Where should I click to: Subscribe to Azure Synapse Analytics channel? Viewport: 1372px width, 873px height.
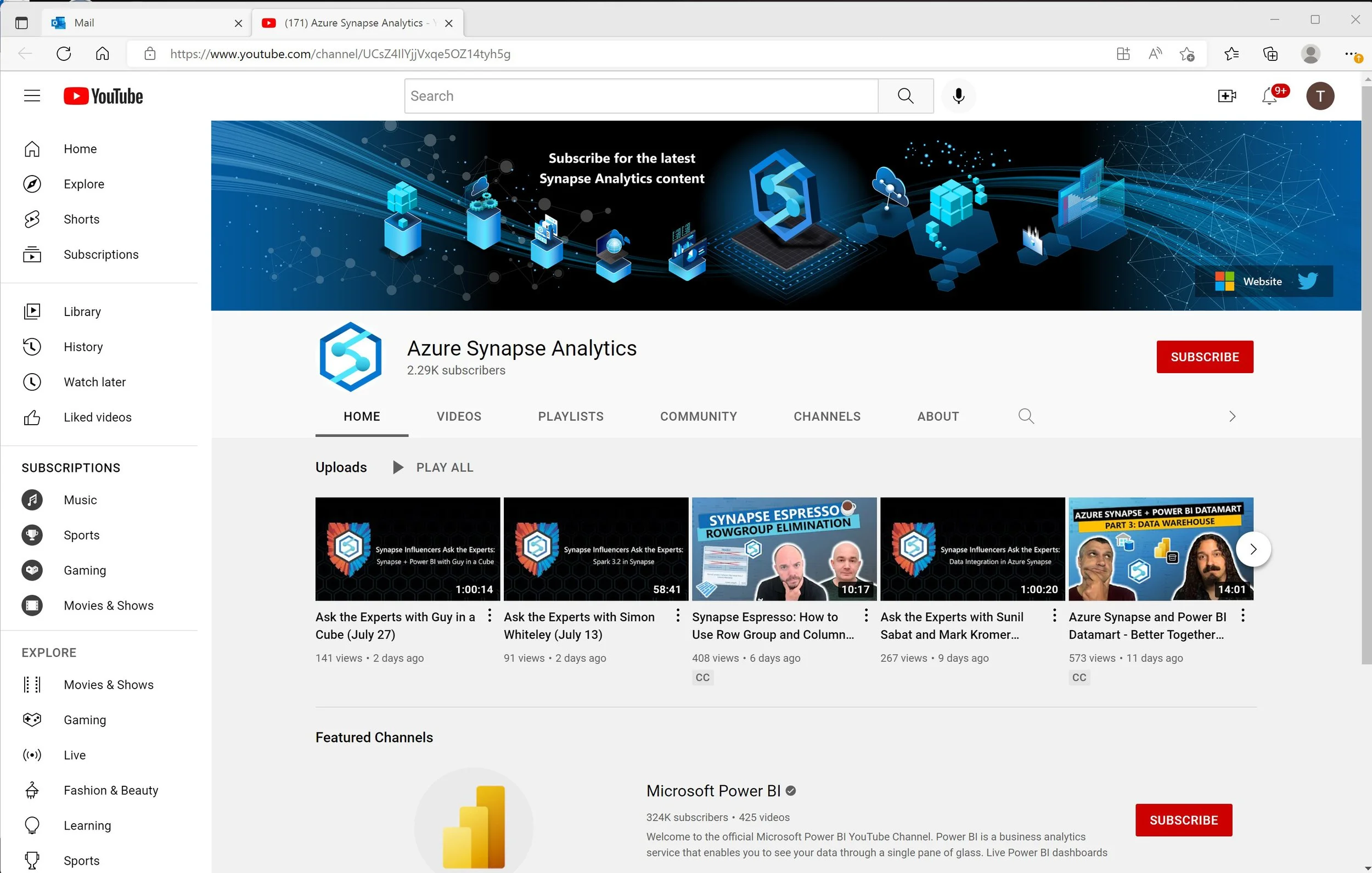click(x=1205, y=357)
